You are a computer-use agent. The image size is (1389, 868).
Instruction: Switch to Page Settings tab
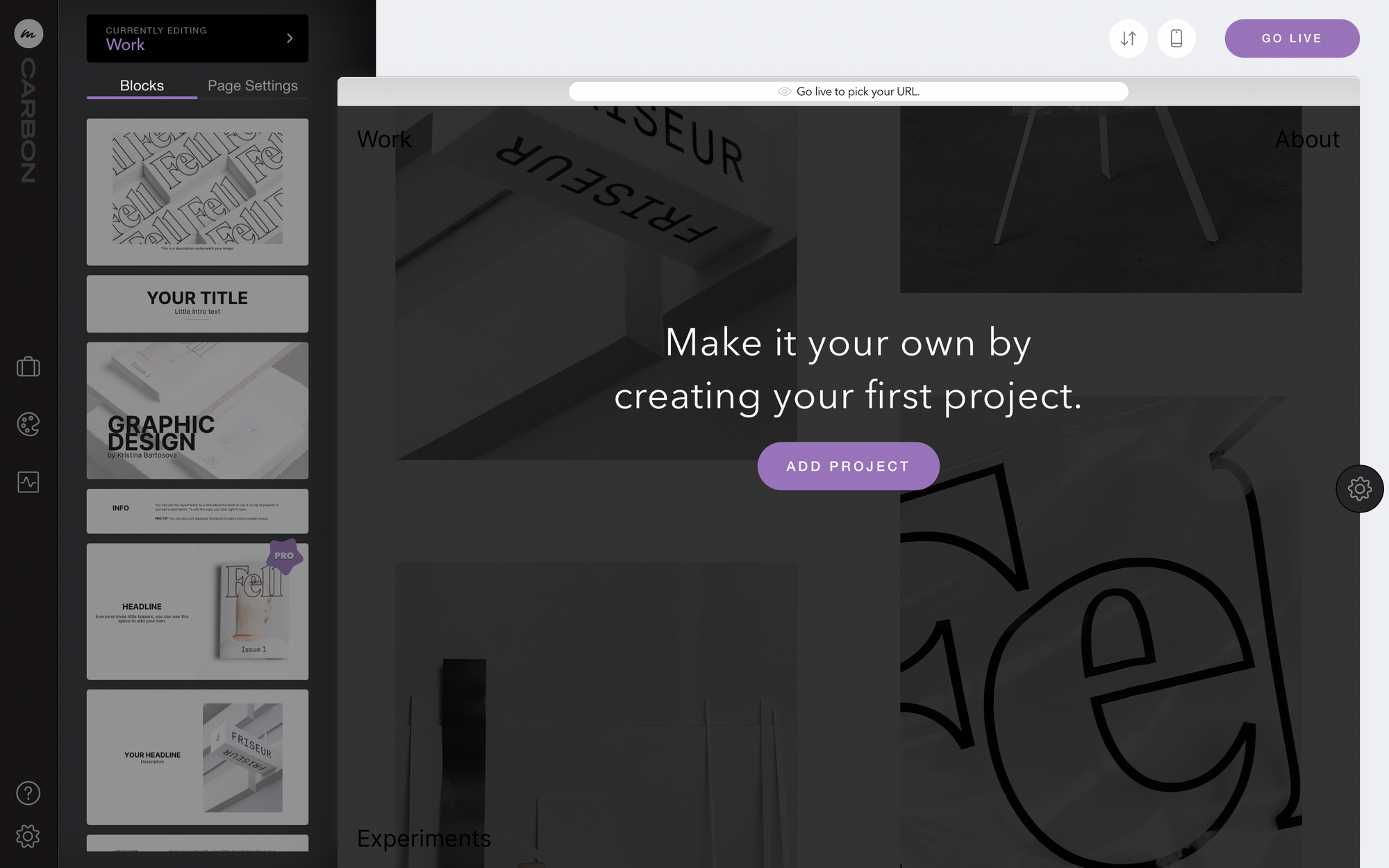point(253,85)
